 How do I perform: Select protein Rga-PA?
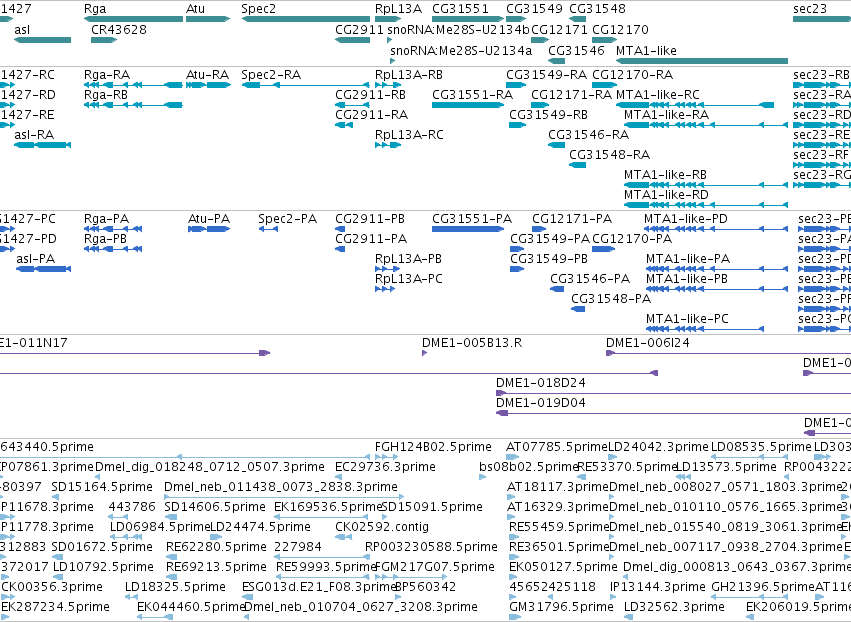coord(113,229)
